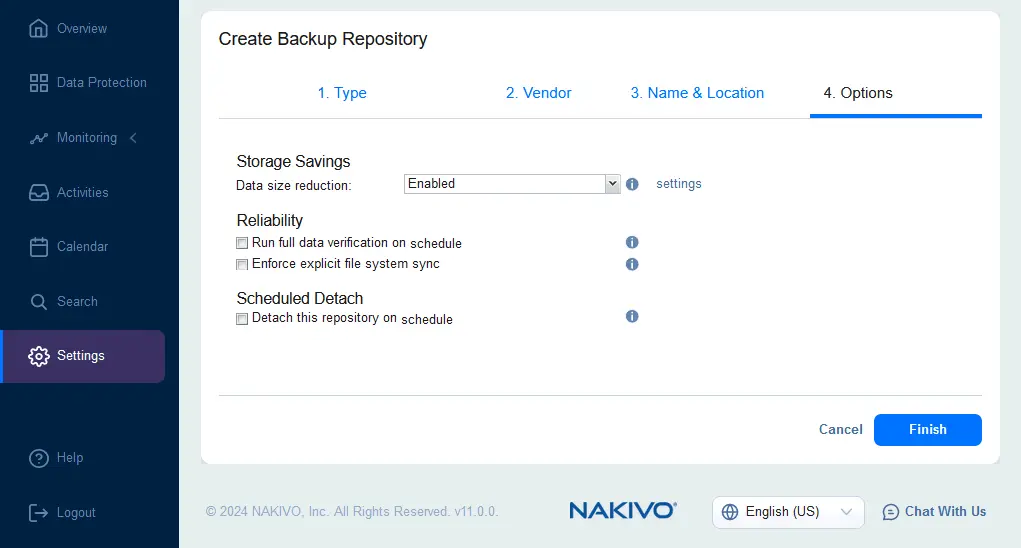This screenshot has height=548, width=1021.
Task: Click the Overview home icon in sidebar
Action: click(x=39, y=28)
